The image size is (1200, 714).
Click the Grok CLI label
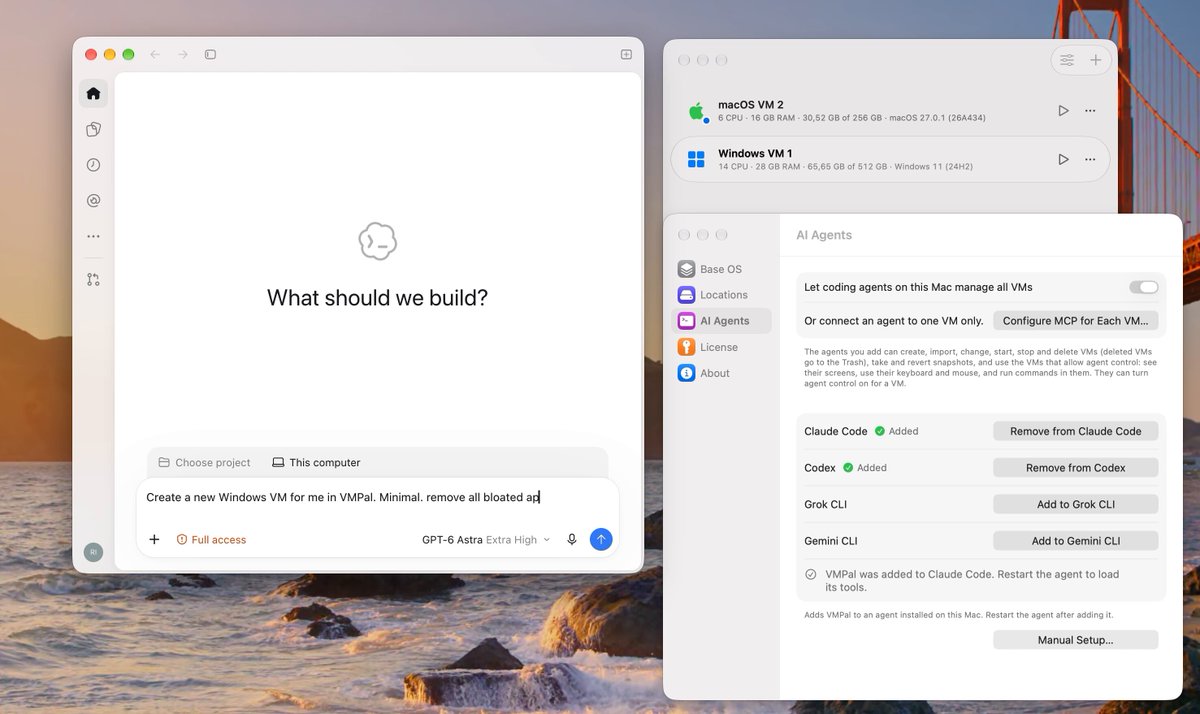coord(825,504)
